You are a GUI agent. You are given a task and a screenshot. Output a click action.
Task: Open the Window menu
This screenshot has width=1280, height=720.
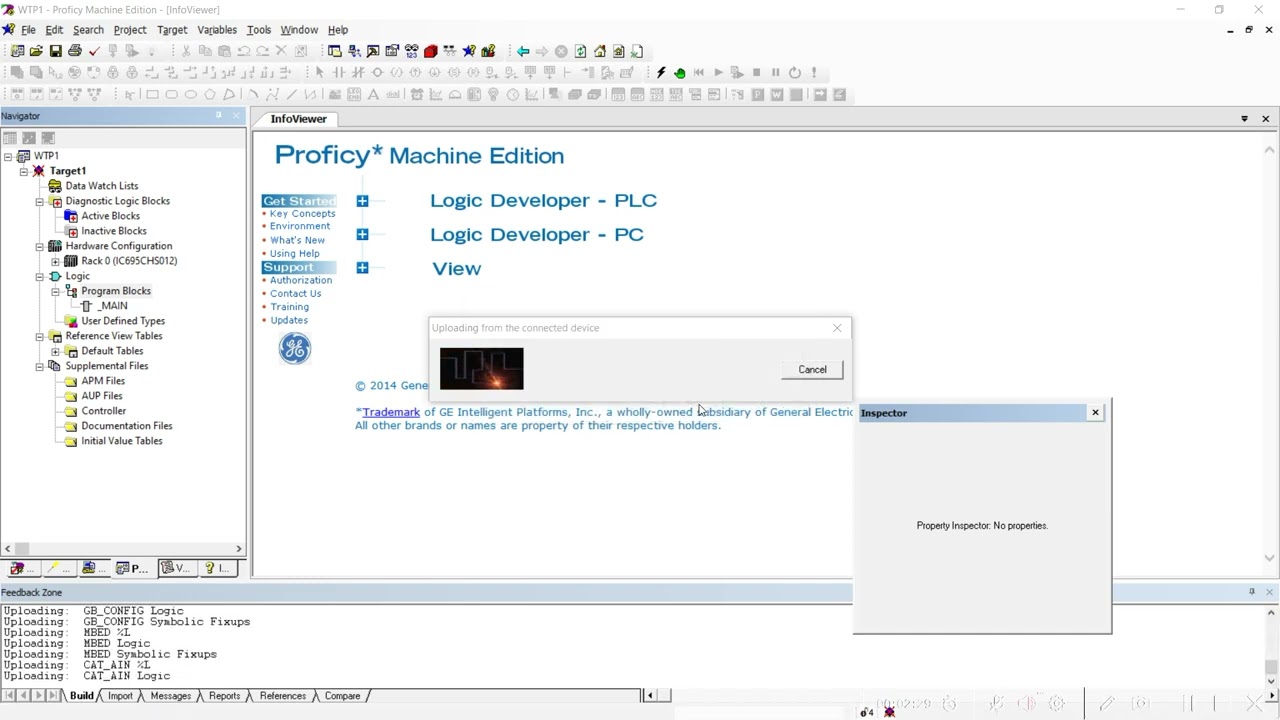click(x=299, y=30)
